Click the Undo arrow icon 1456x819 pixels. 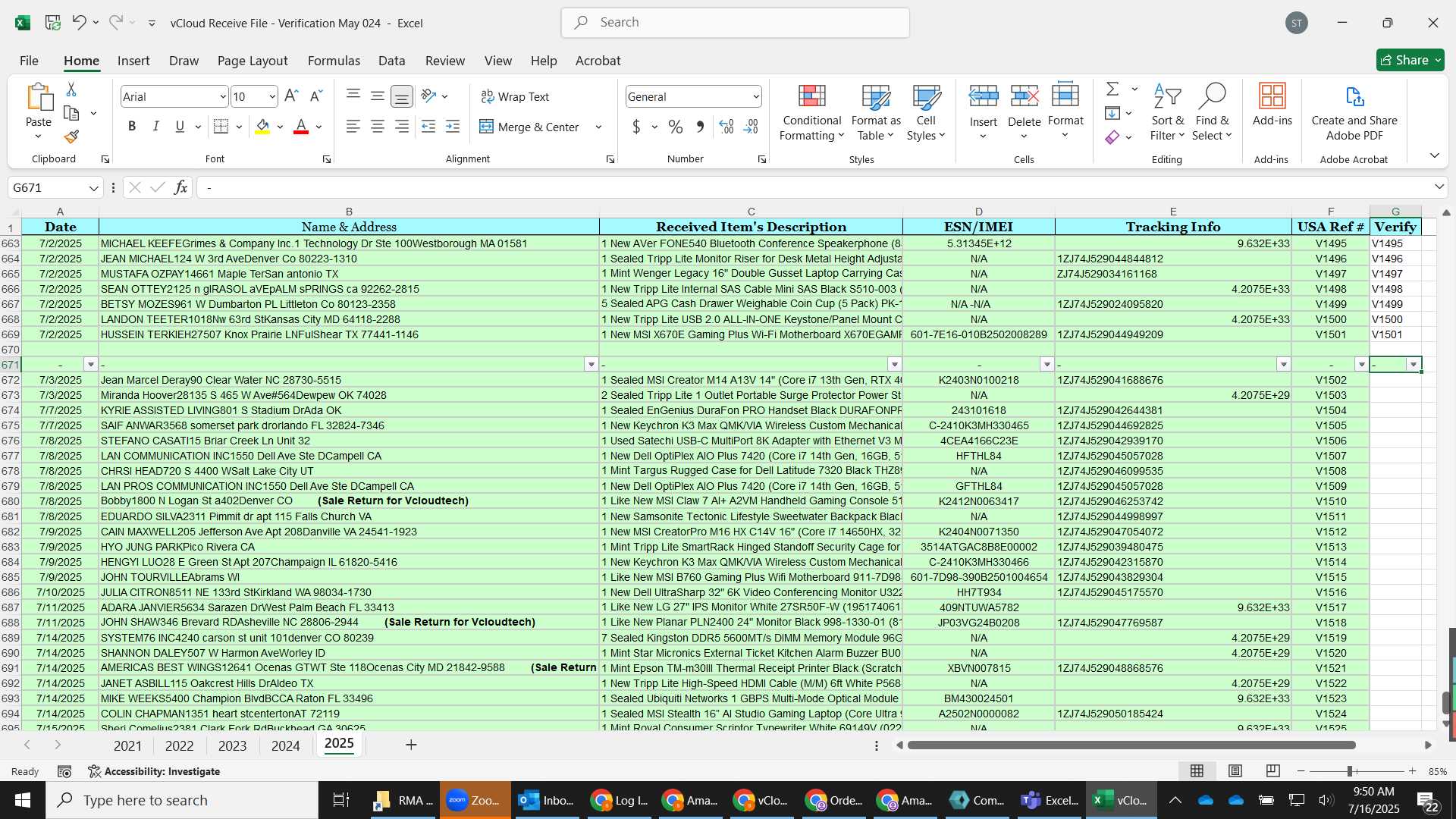[x=79, y=23]
